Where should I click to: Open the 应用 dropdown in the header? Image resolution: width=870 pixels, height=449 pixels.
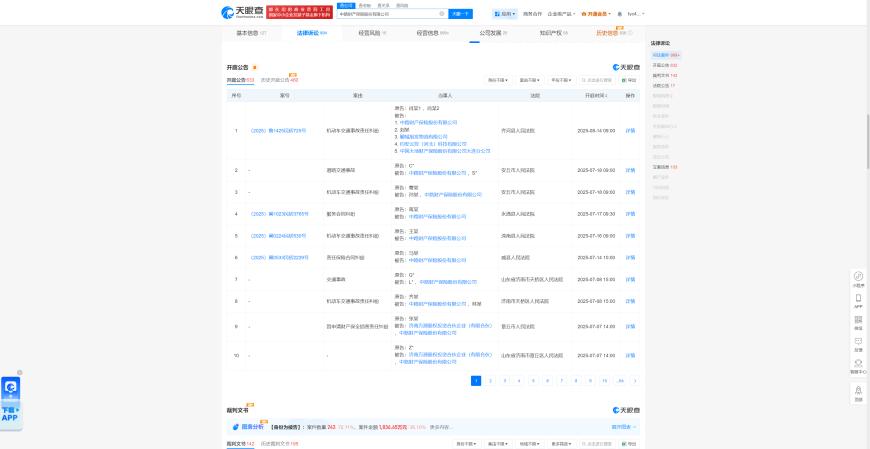505,14
